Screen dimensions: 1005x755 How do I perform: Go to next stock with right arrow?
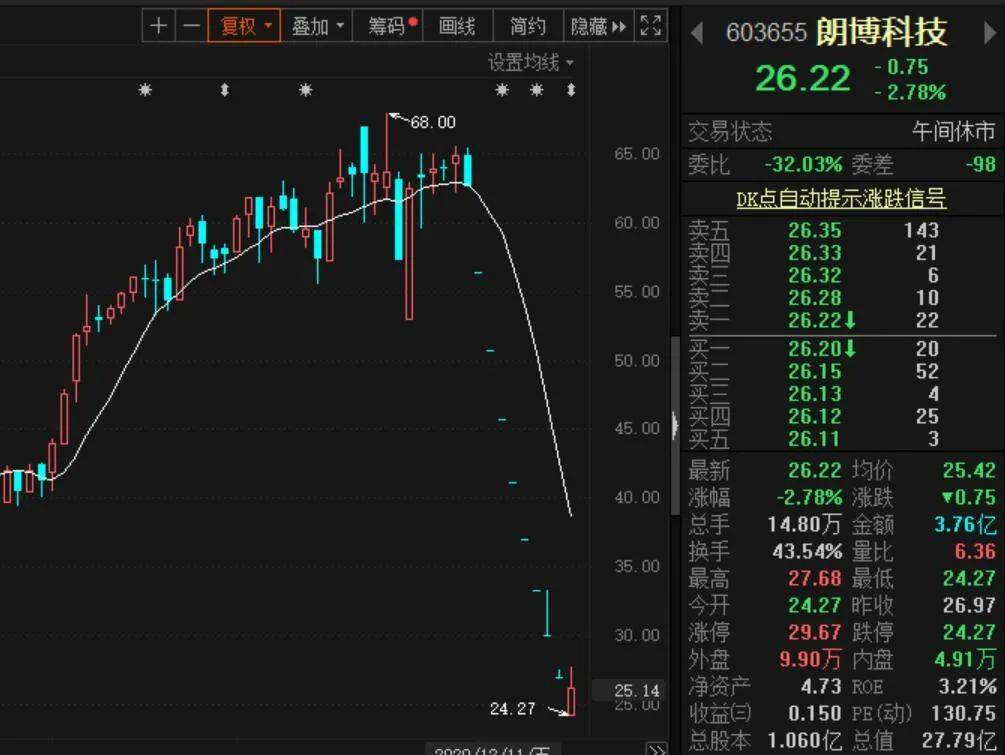(x=990, y=33)
